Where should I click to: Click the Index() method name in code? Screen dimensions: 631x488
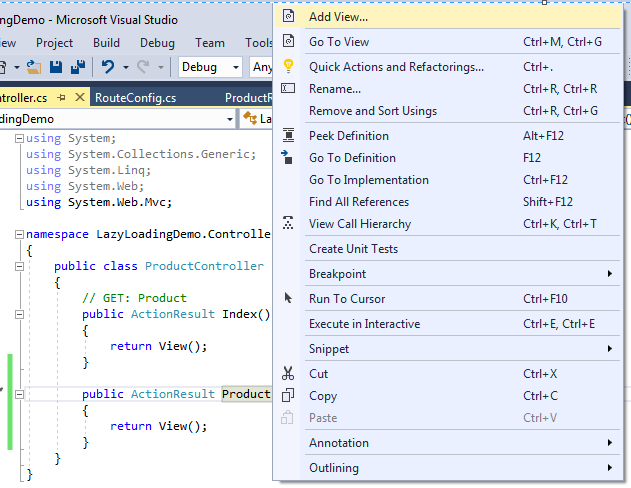pyautogui.click(x=246, y=314)
